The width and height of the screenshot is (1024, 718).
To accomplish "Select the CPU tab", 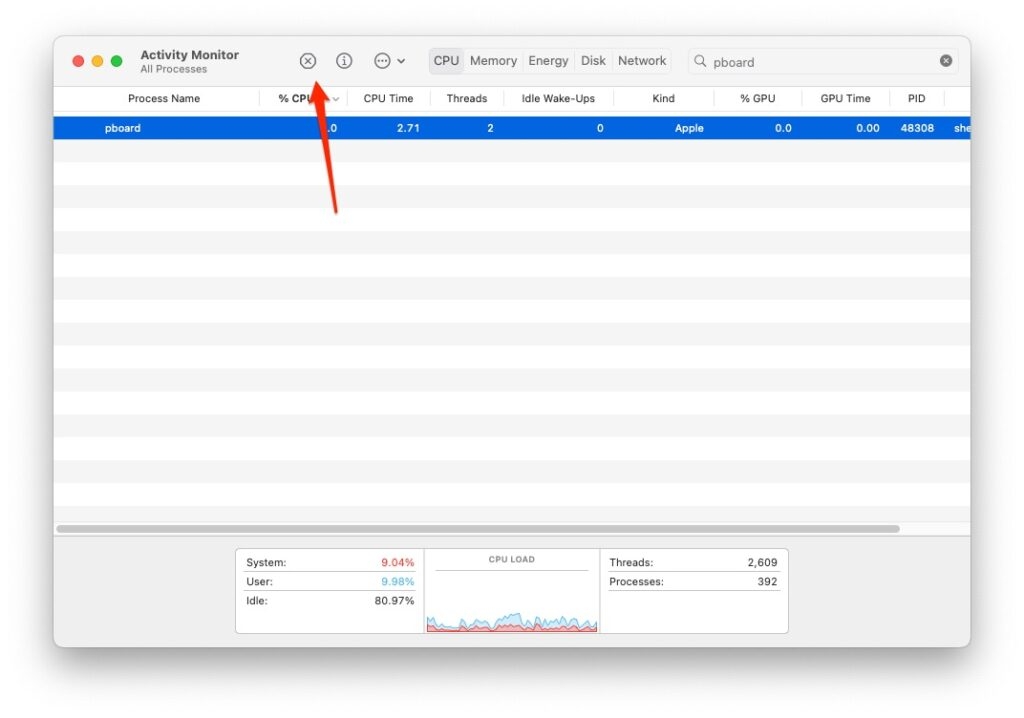I will tap(446, 61).
